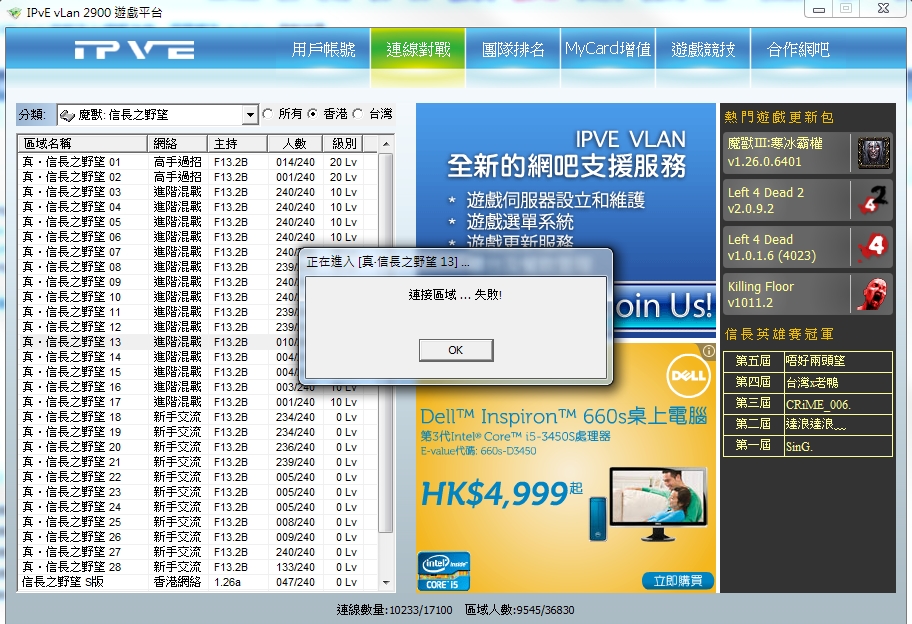Click the Dell computer product image
Image resolution: width=912 pixels, height=624 pixels.
click(650, 504)
